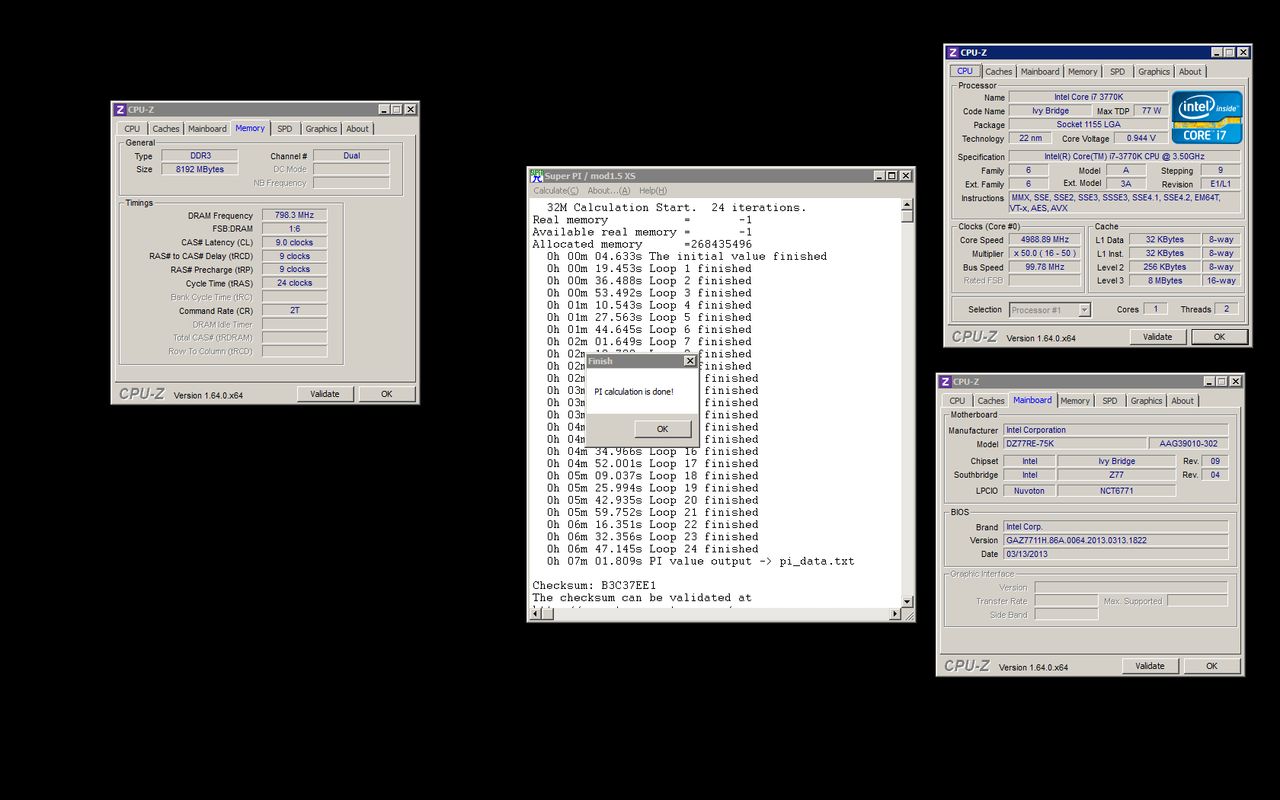1280x800 pixels.
Task: Click the Cycle Time 24 clocks field
Action: [x=294, y=283]
